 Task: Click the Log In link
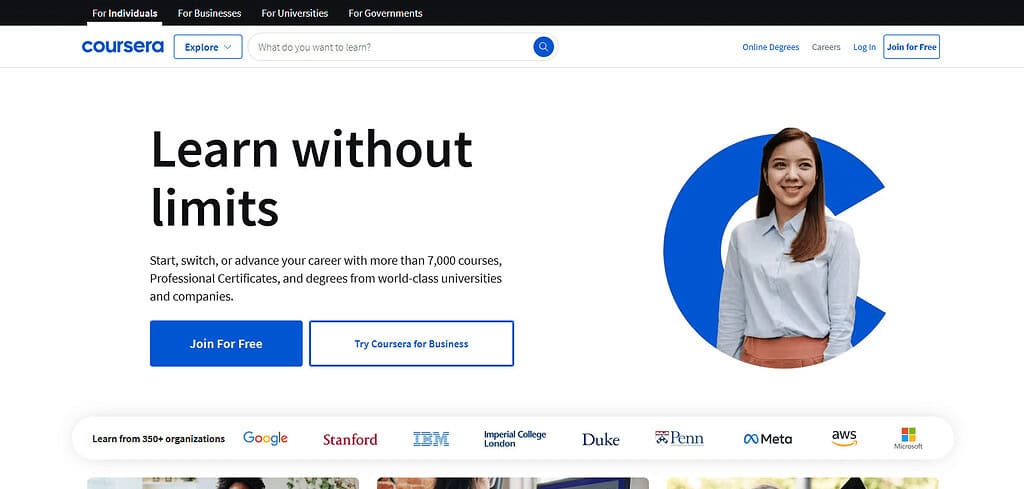tap(865, 47)
